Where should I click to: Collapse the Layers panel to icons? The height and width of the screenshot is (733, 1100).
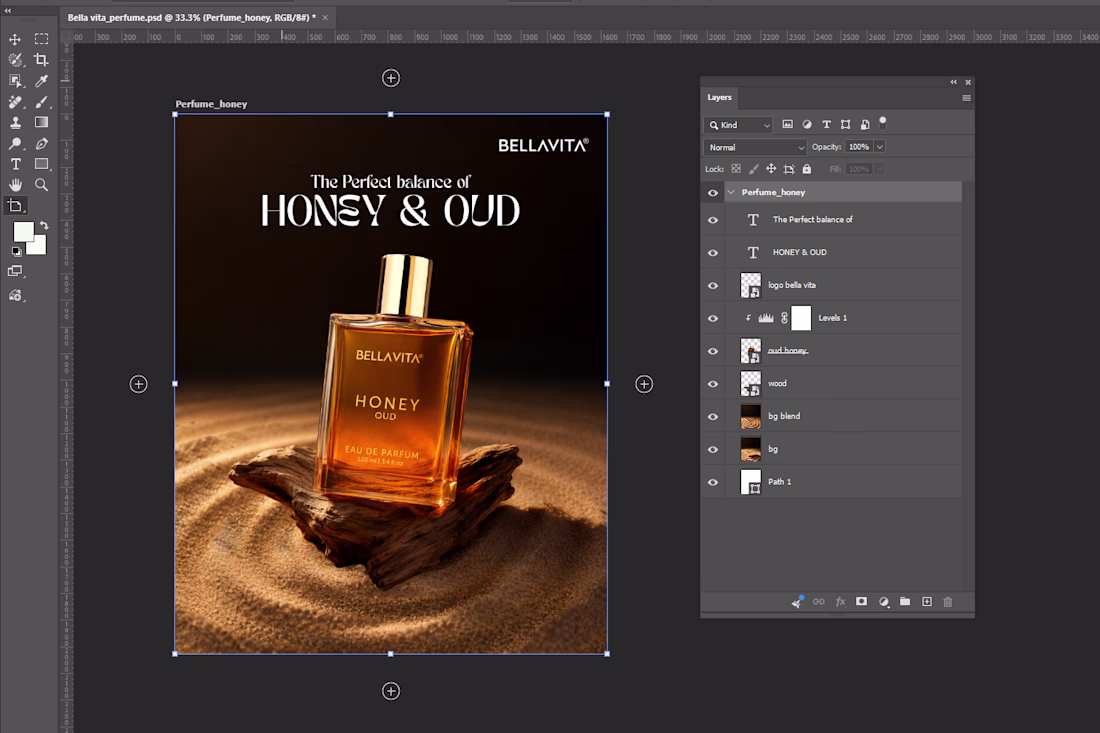tap(953, 82)
